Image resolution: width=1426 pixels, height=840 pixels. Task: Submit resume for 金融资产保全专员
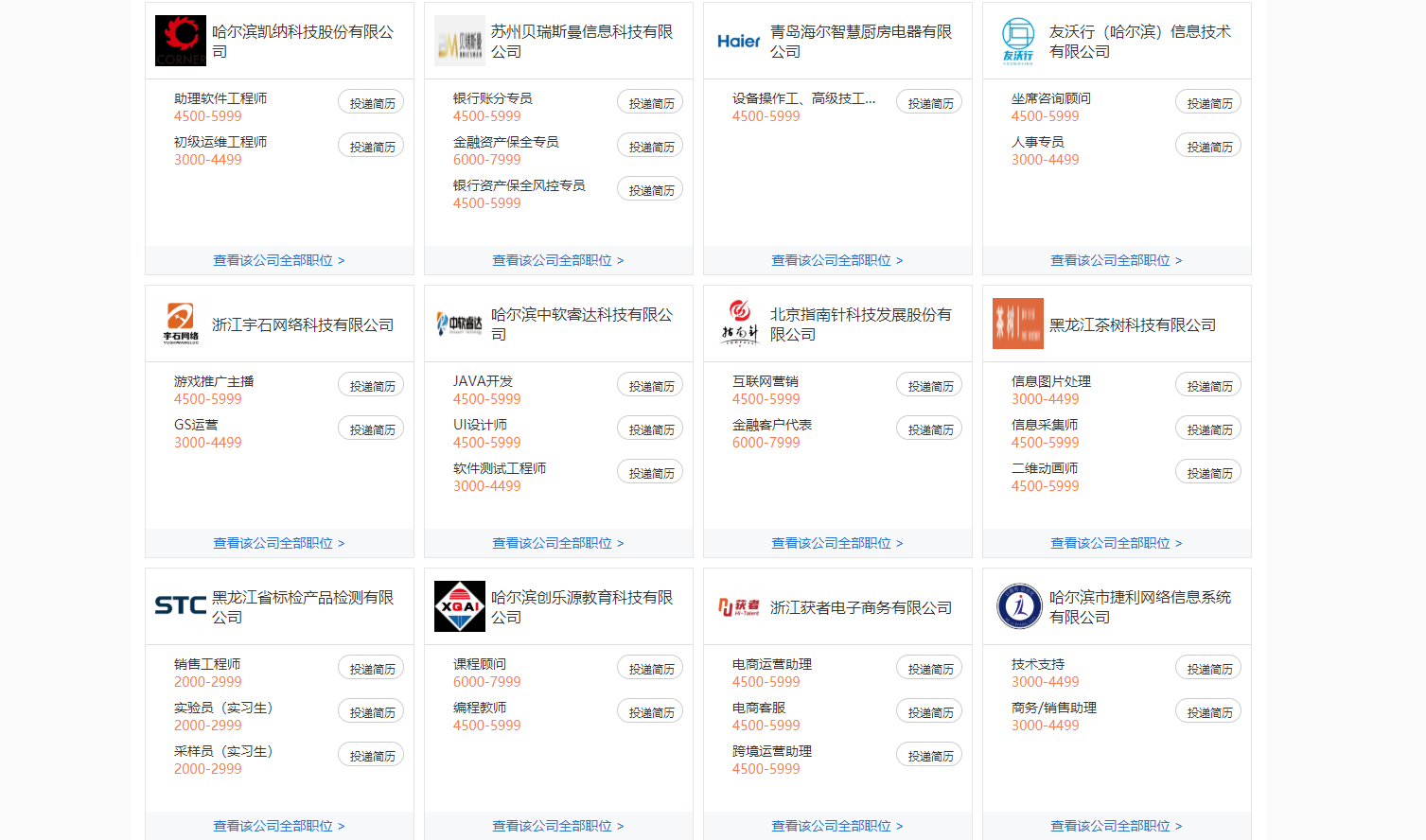(650, 146)
